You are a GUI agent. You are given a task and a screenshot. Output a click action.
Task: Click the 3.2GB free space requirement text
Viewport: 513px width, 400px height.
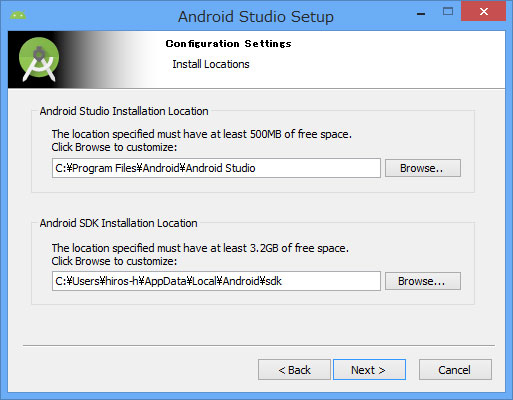click(200, 248)
